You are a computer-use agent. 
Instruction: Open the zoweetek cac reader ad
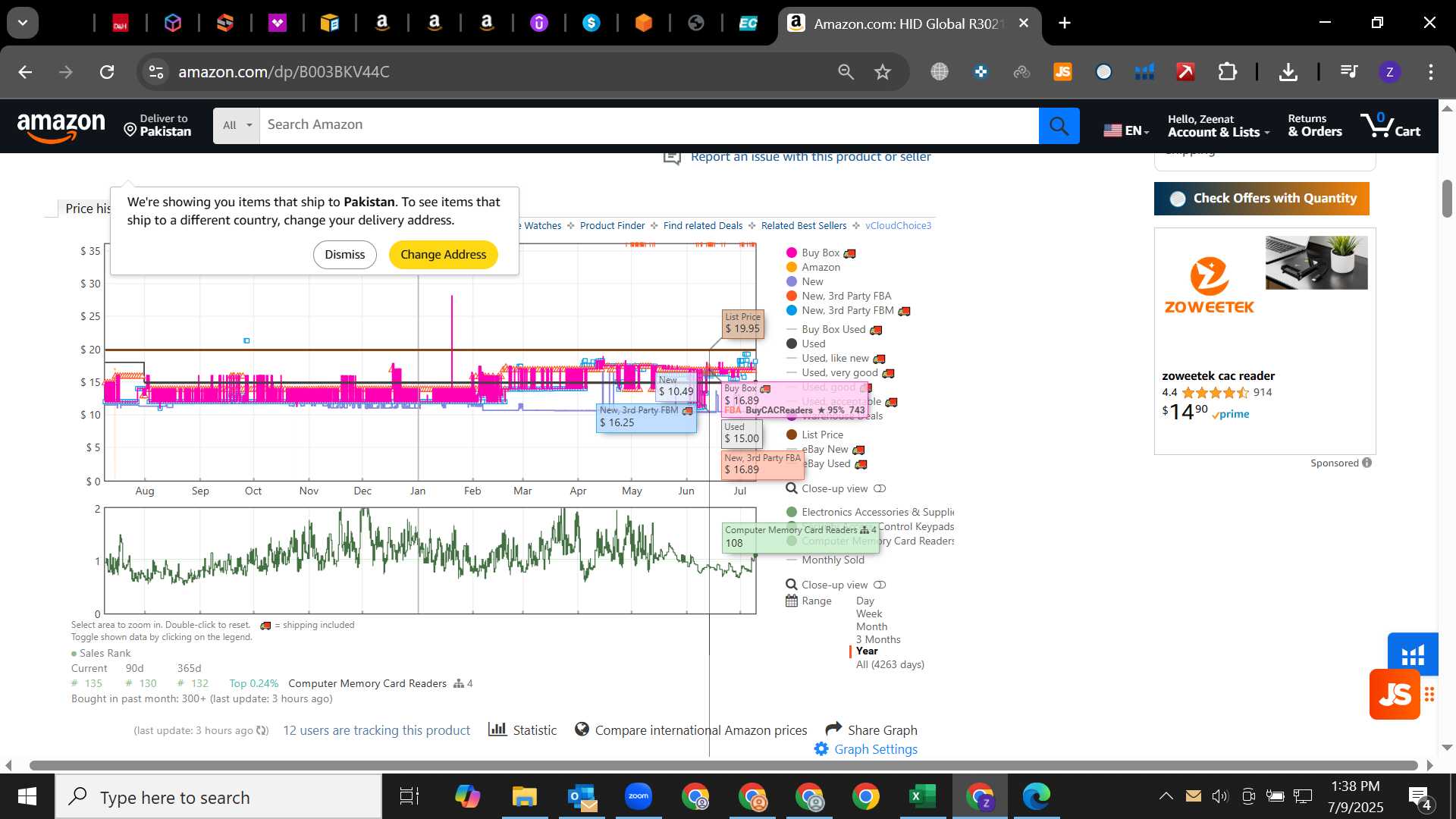pos(1264,341)
